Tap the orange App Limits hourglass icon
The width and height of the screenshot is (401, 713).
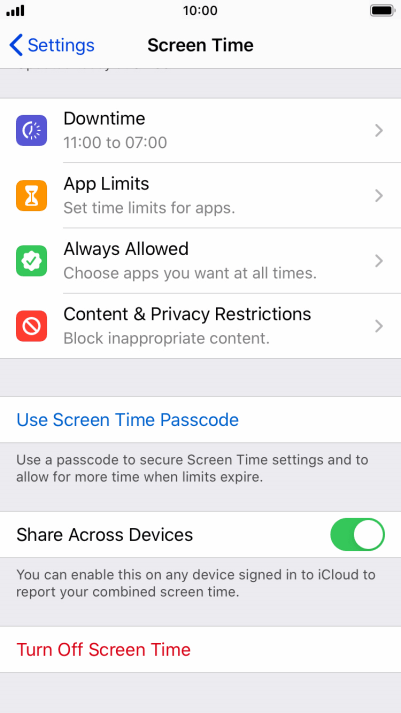tap(31, 196)
